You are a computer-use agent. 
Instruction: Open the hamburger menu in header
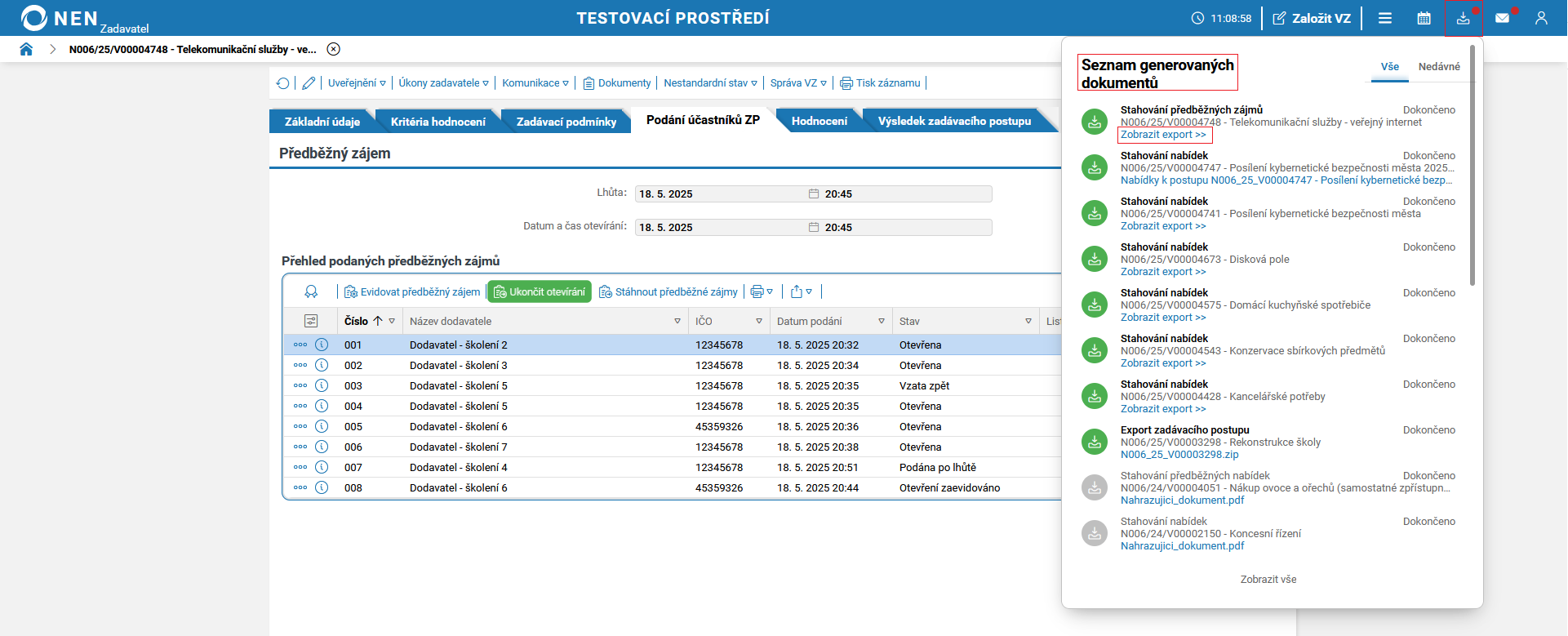tap(1385, 18)
